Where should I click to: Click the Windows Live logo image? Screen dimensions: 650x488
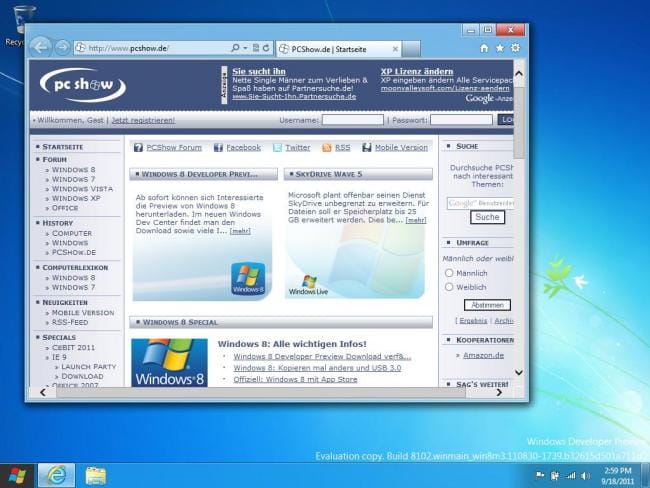pos(308,285)
